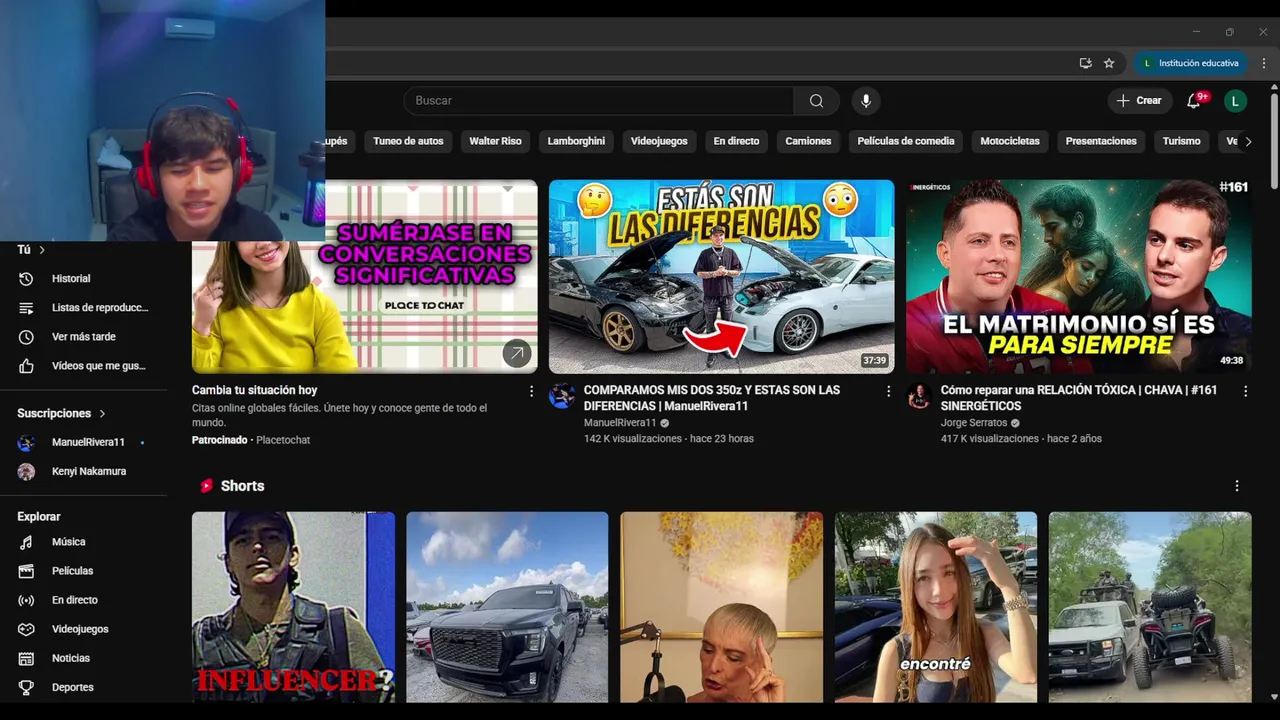The image size is (1280, 720).
Task: Open the short captioned encontré
Action: [x=936, y=607]
